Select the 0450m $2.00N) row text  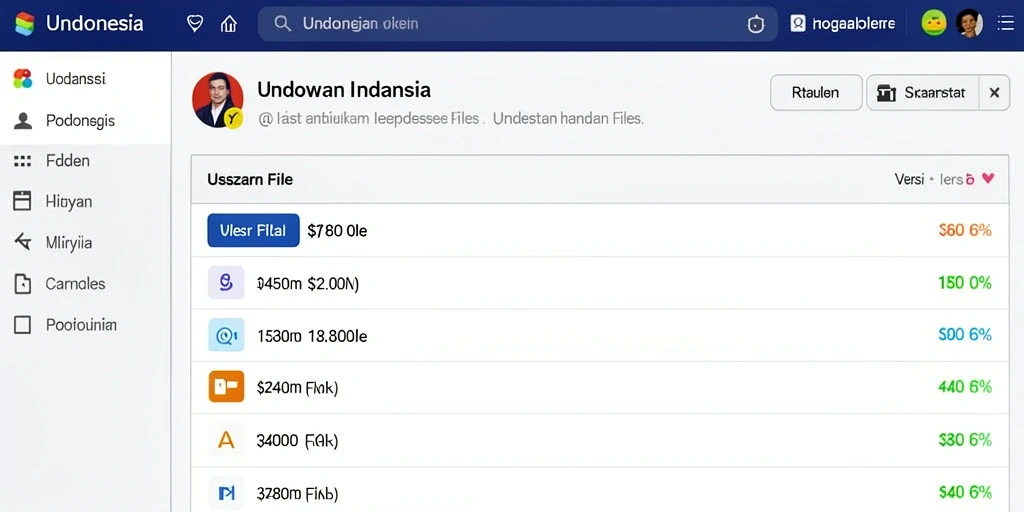(308, 283)
